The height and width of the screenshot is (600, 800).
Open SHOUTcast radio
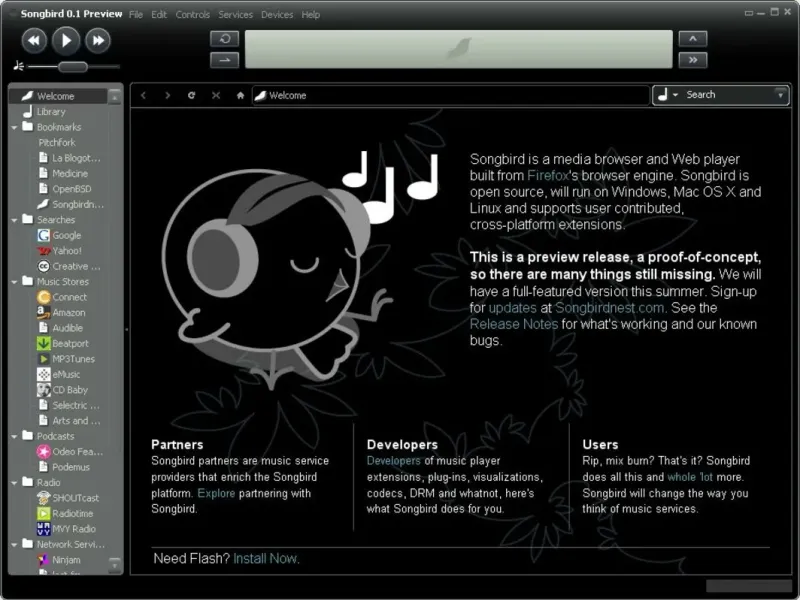68,498
